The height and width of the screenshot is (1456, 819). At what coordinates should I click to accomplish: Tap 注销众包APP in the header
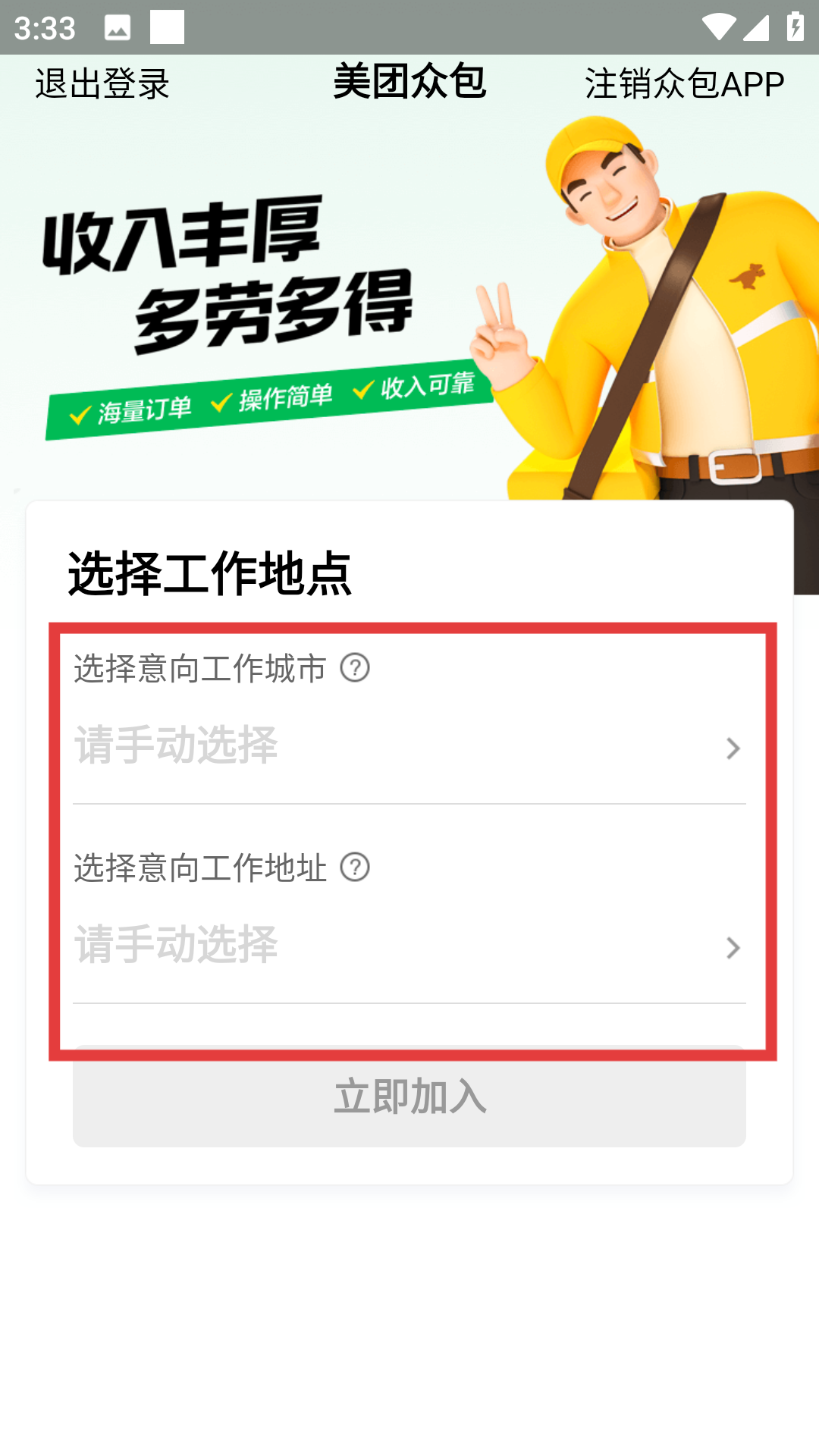pos(684,83)
